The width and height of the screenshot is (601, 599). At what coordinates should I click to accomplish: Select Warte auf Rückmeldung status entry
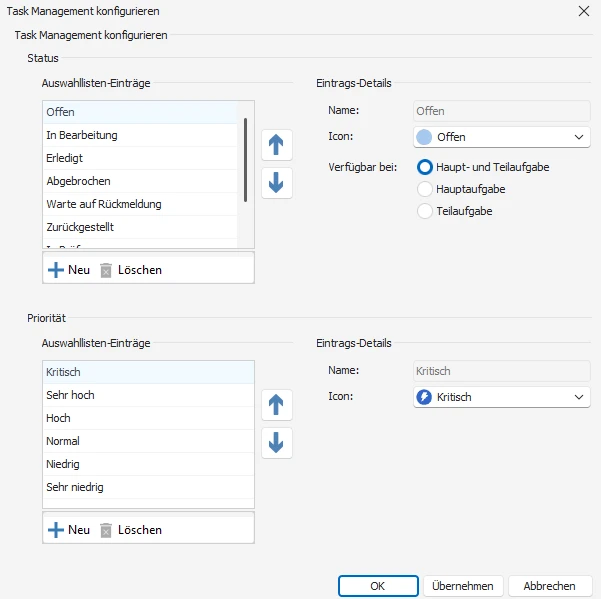(x=140, y=204)
